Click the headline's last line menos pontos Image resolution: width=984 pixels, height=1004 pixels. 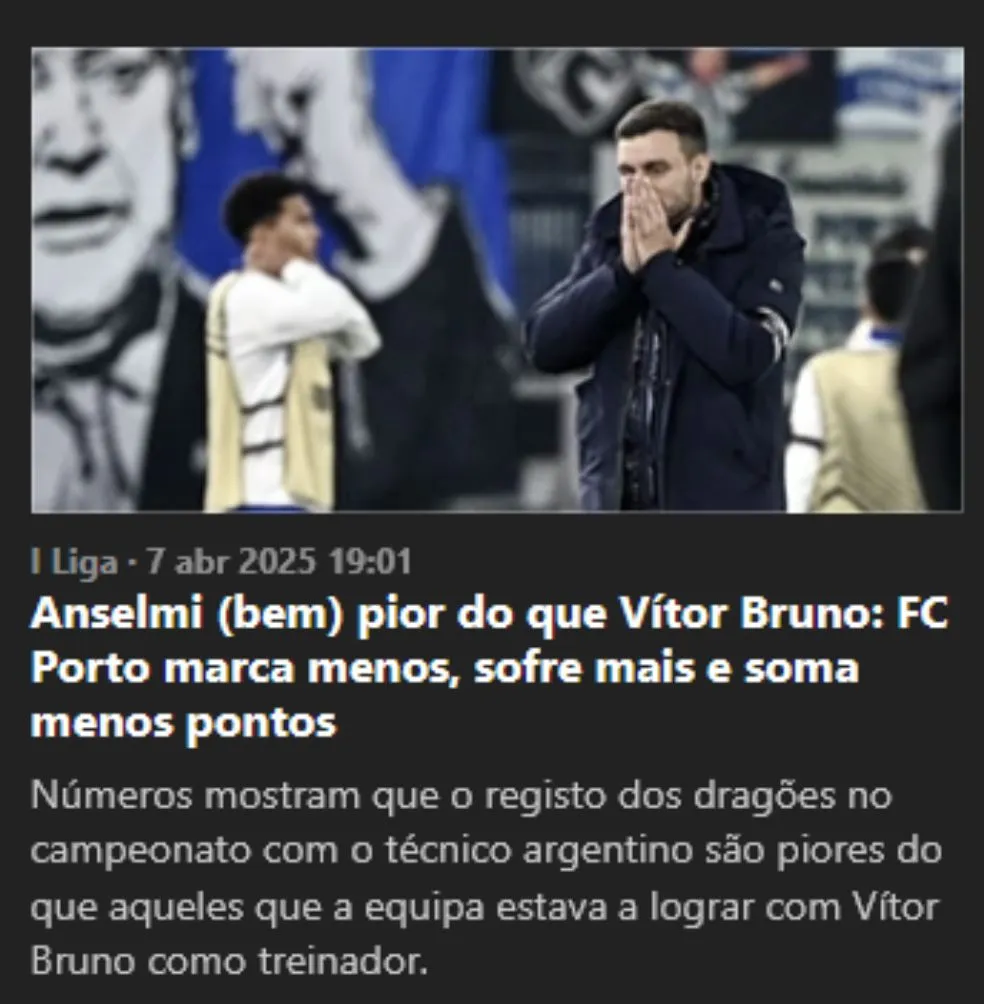click(x=184, y=724)
